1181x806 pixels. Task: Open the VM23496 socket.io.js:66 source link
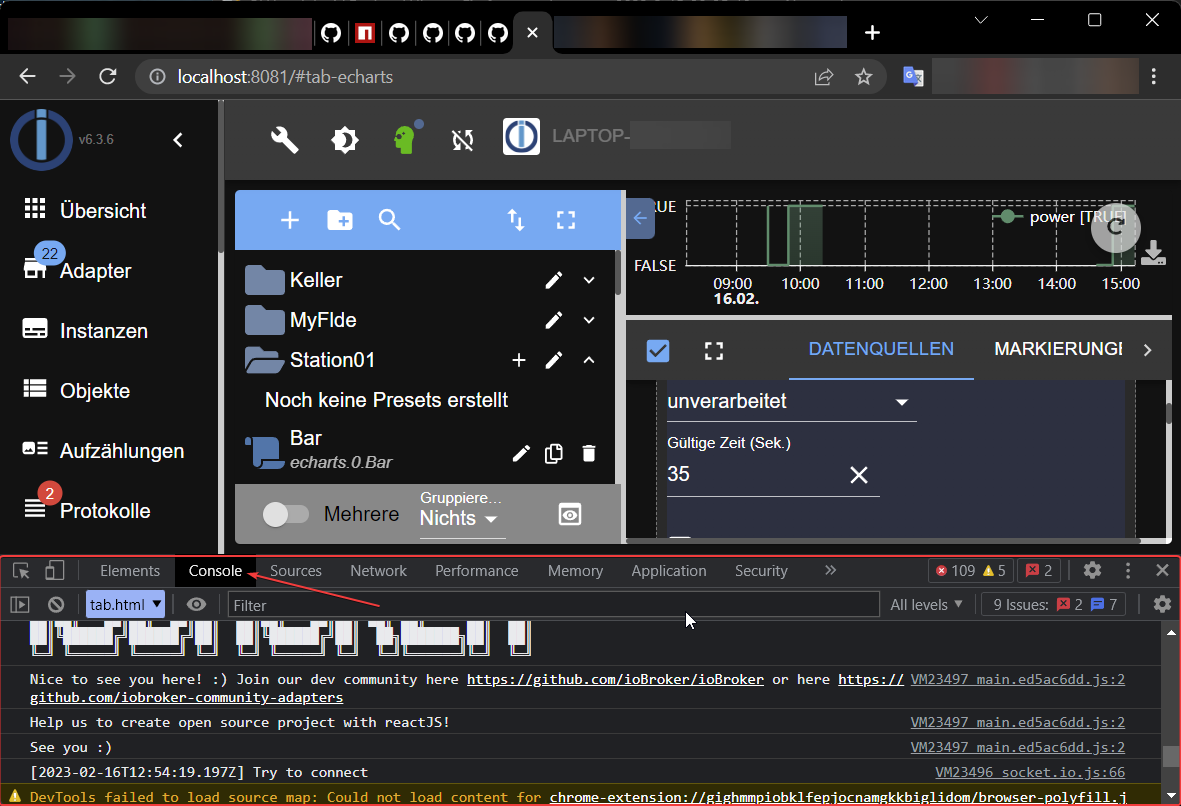pyautogui.click(x=1030, y=773)
